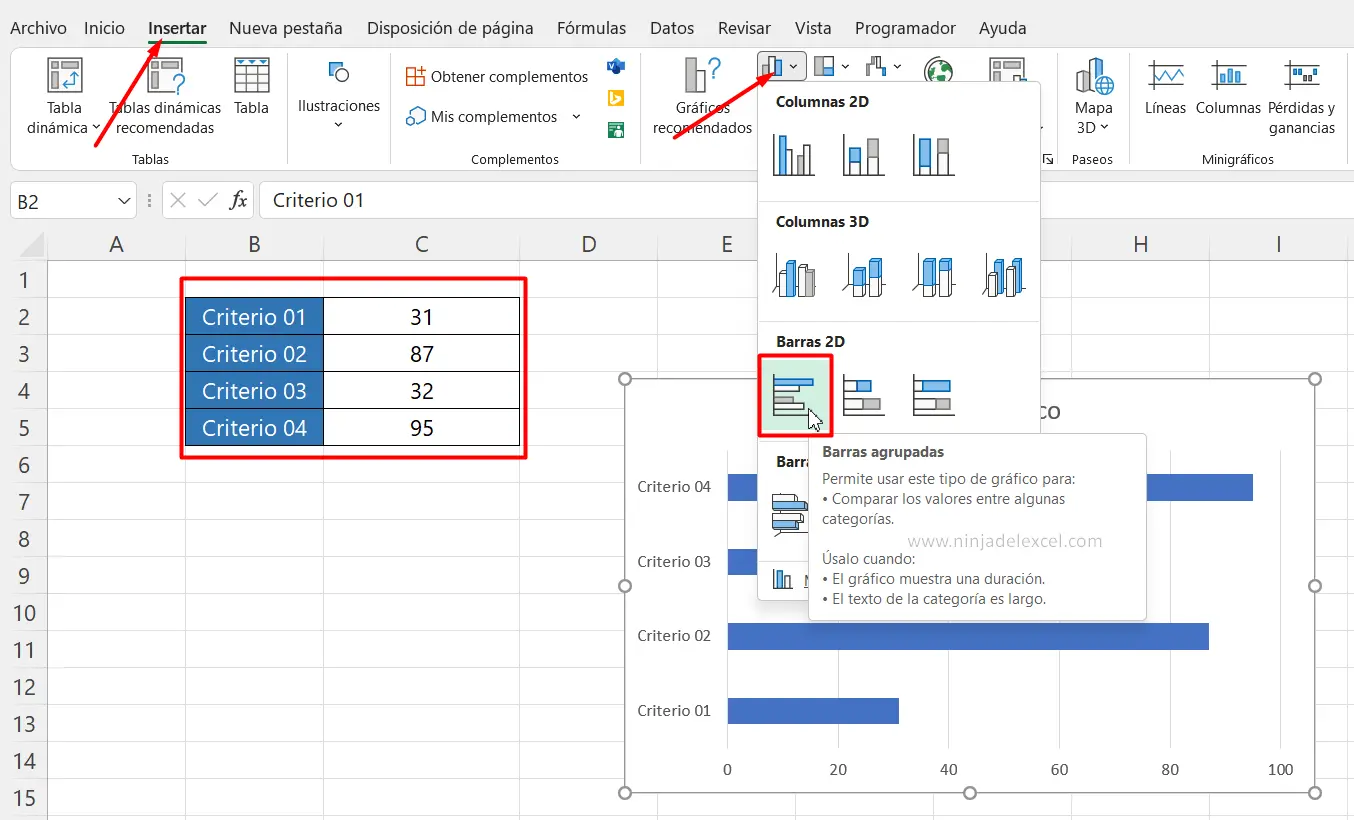
Task: Select the 3D stacked column chart
Action: click(863, 276)
